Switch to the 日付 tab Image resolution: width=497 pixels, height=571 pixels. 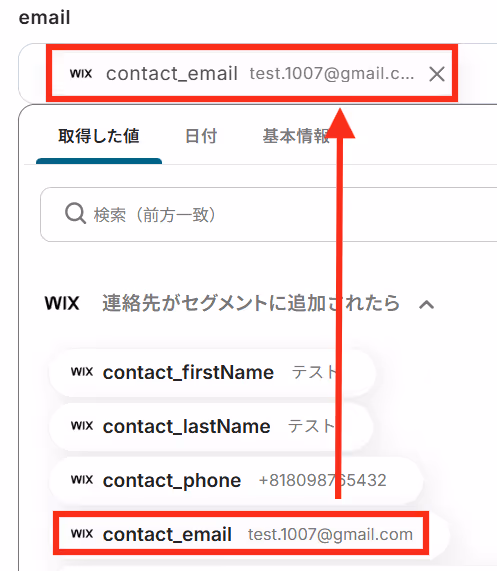[201, 136]
